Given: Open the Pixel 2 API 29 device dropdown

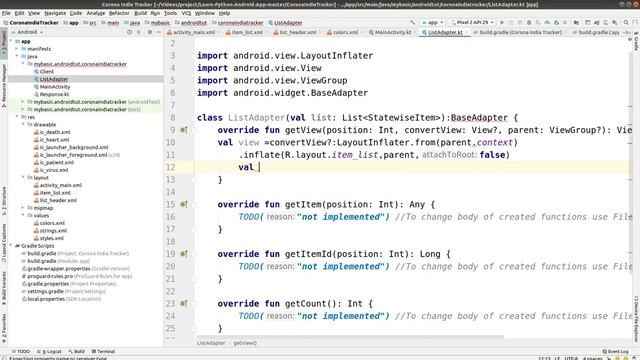Looking at the screenshot, I should (x=472, y=22).
